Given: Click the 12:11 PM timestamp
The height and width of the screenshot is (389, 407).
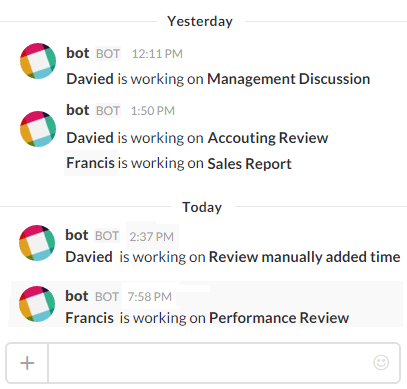Looking at the screenshot, I should (x=157, y=54).
